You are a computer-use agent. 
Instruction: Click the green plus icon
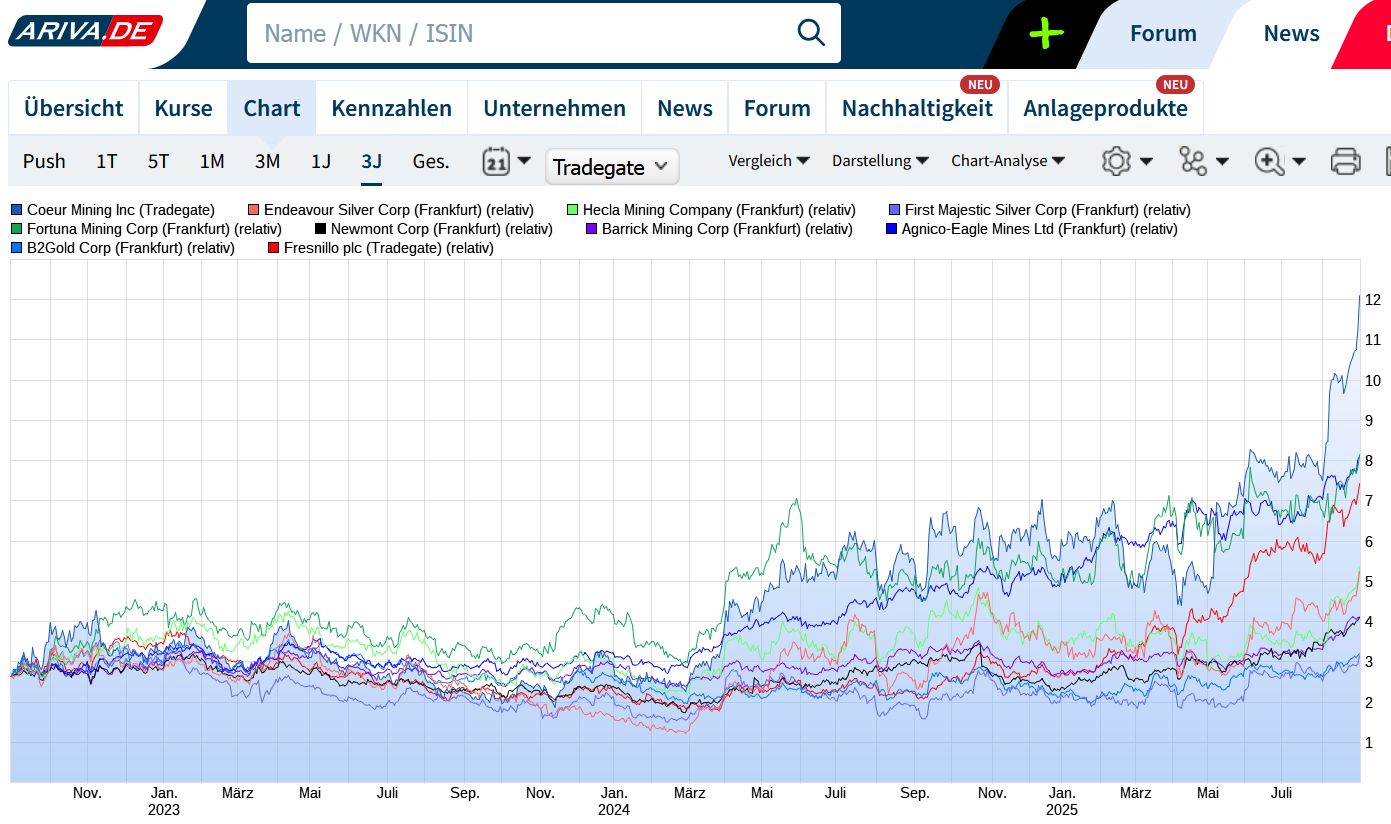pos(1046,33)
